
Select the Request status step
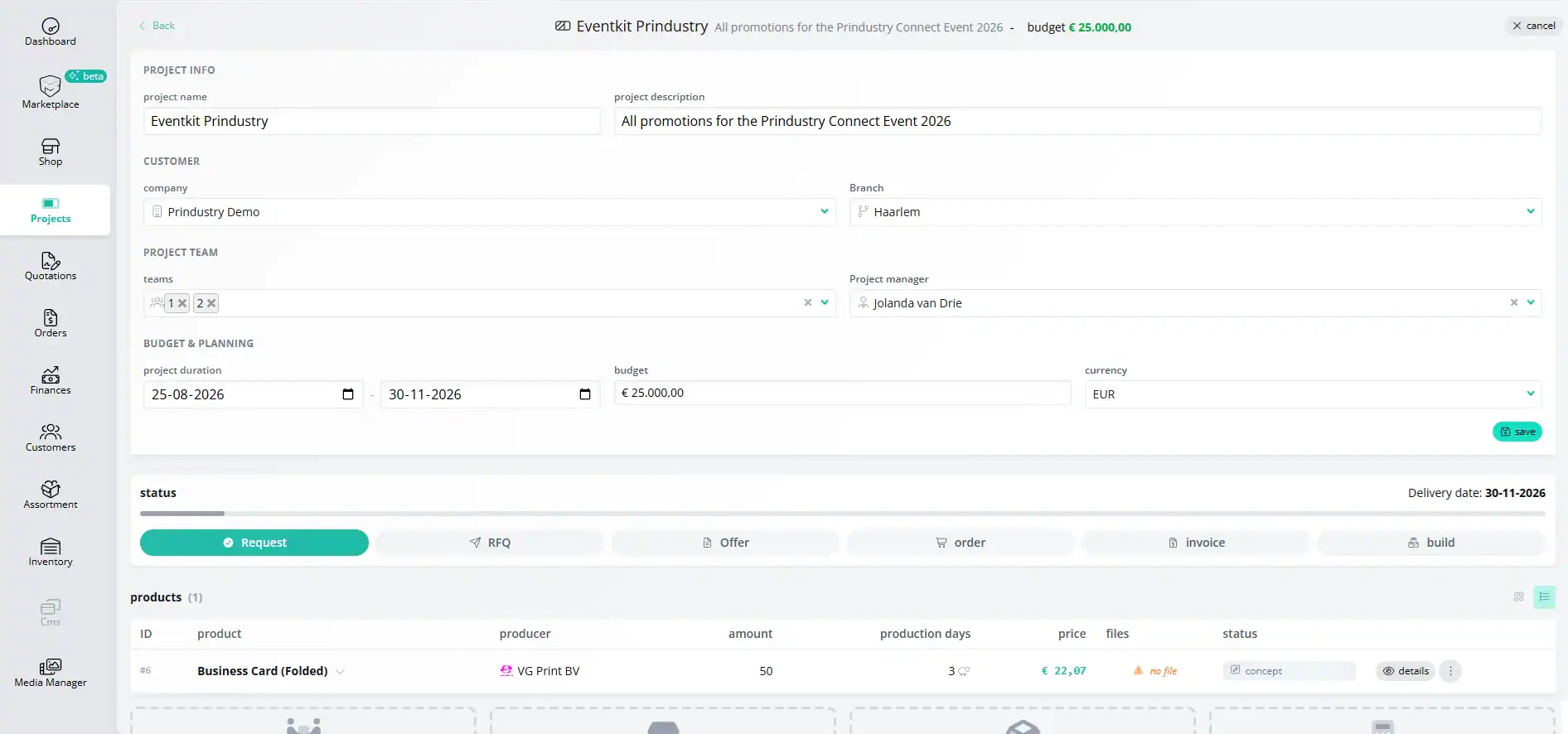point(254,543)
